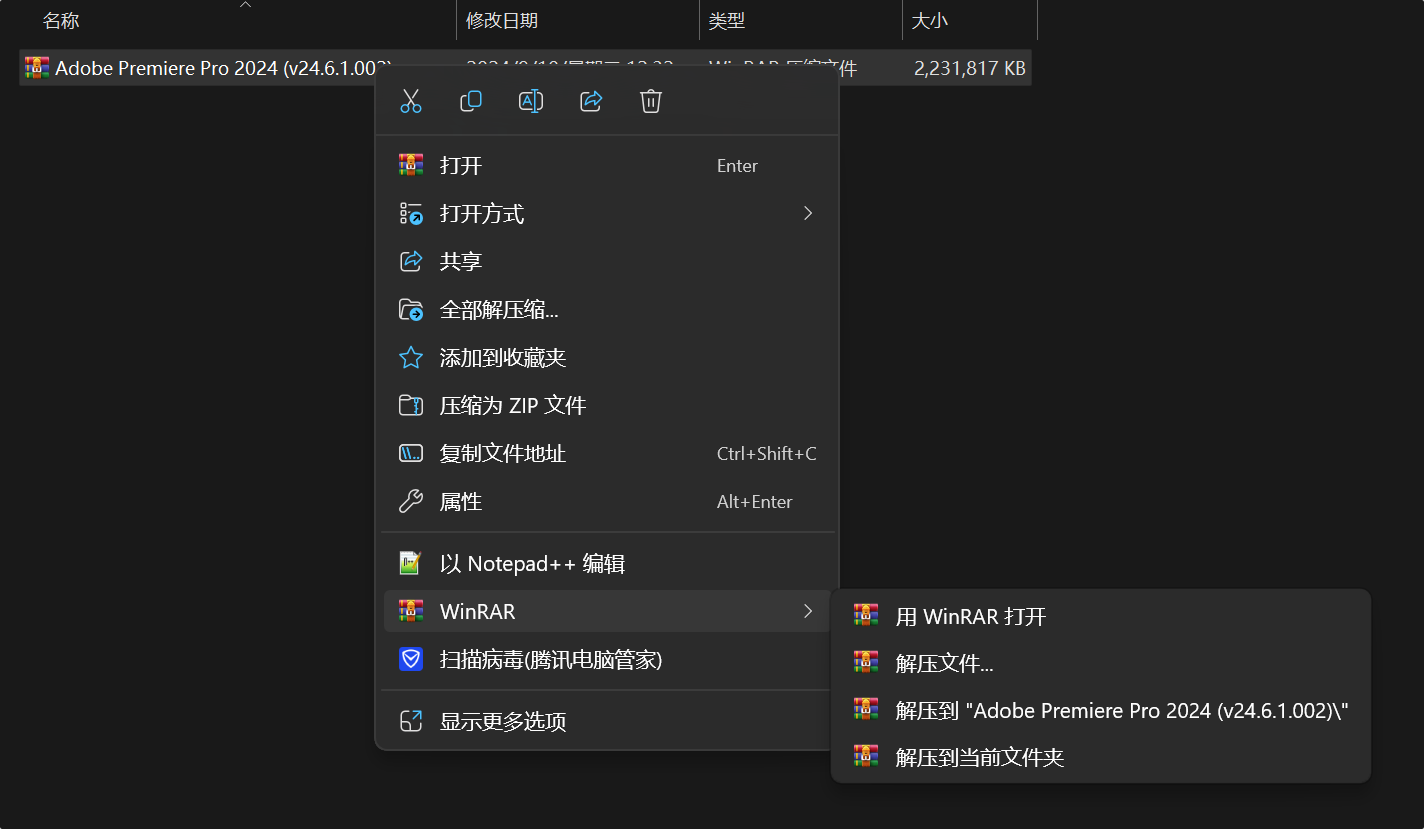This screenshot has width=1424, height=829.
Task: Click the Cut scissors icon
Action: coord(411,101)
